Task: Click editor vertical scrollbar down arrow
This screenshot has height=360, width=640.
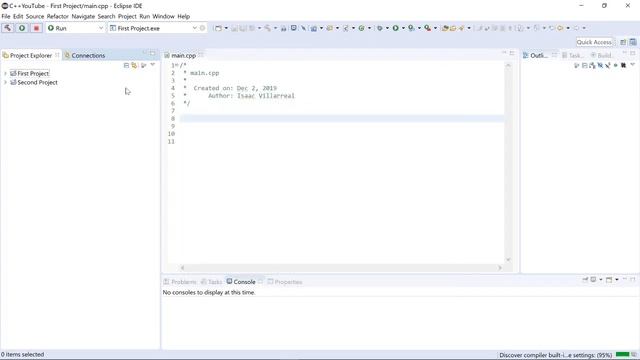Action: (x=508, y=260)
